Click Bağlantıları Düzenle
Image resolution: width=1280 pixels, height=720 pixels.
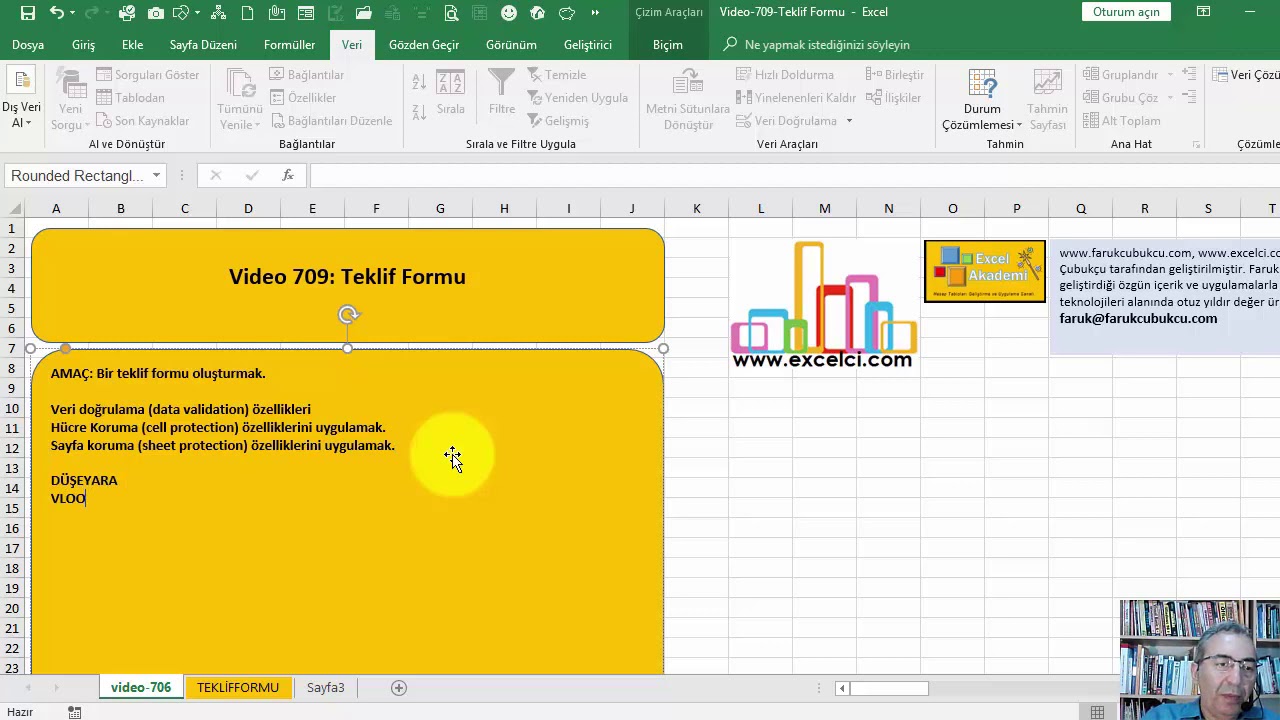(x=331, y=121)
